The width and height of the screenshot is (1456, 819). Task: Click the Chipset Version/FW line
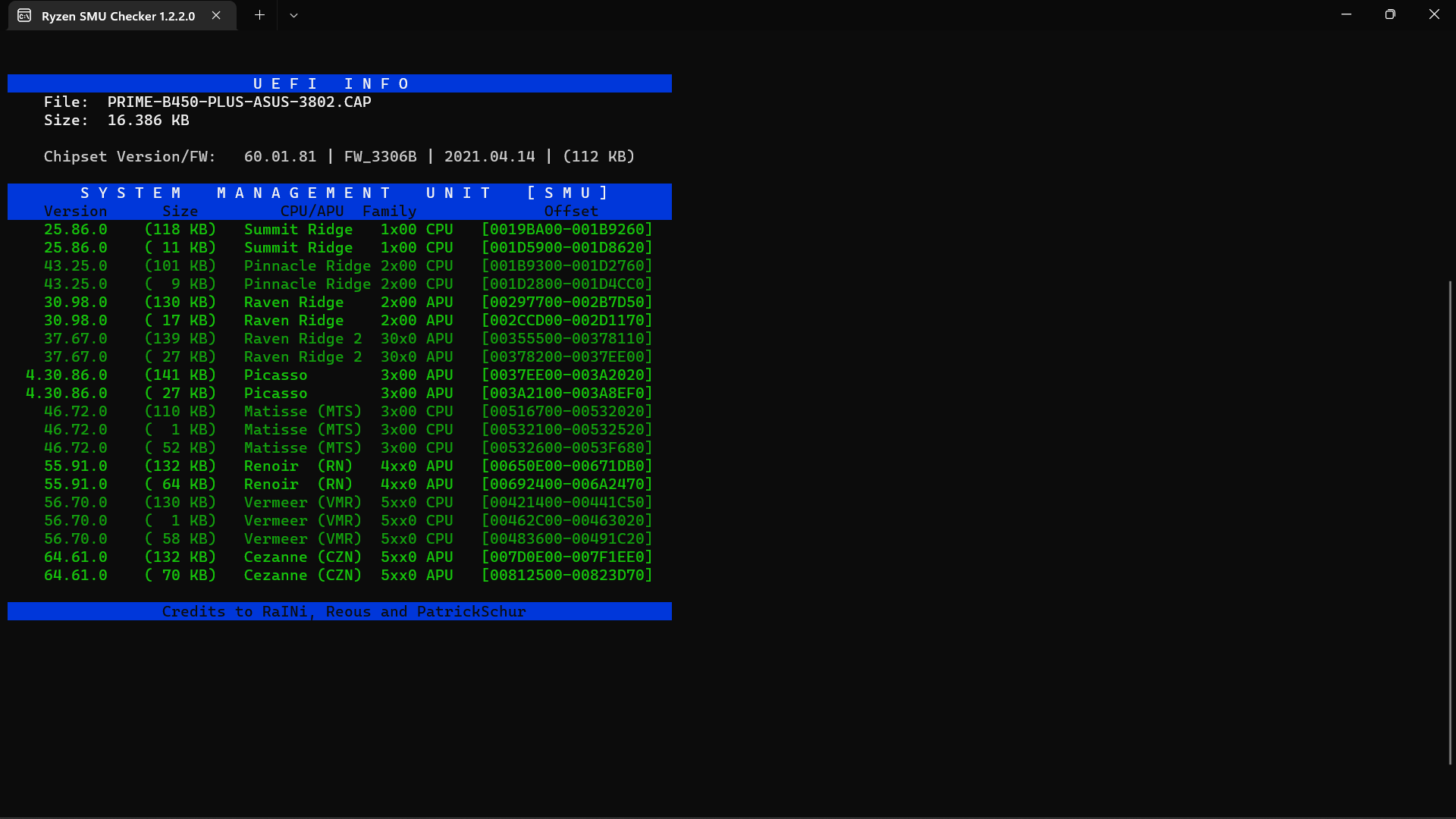click(338, 156)
